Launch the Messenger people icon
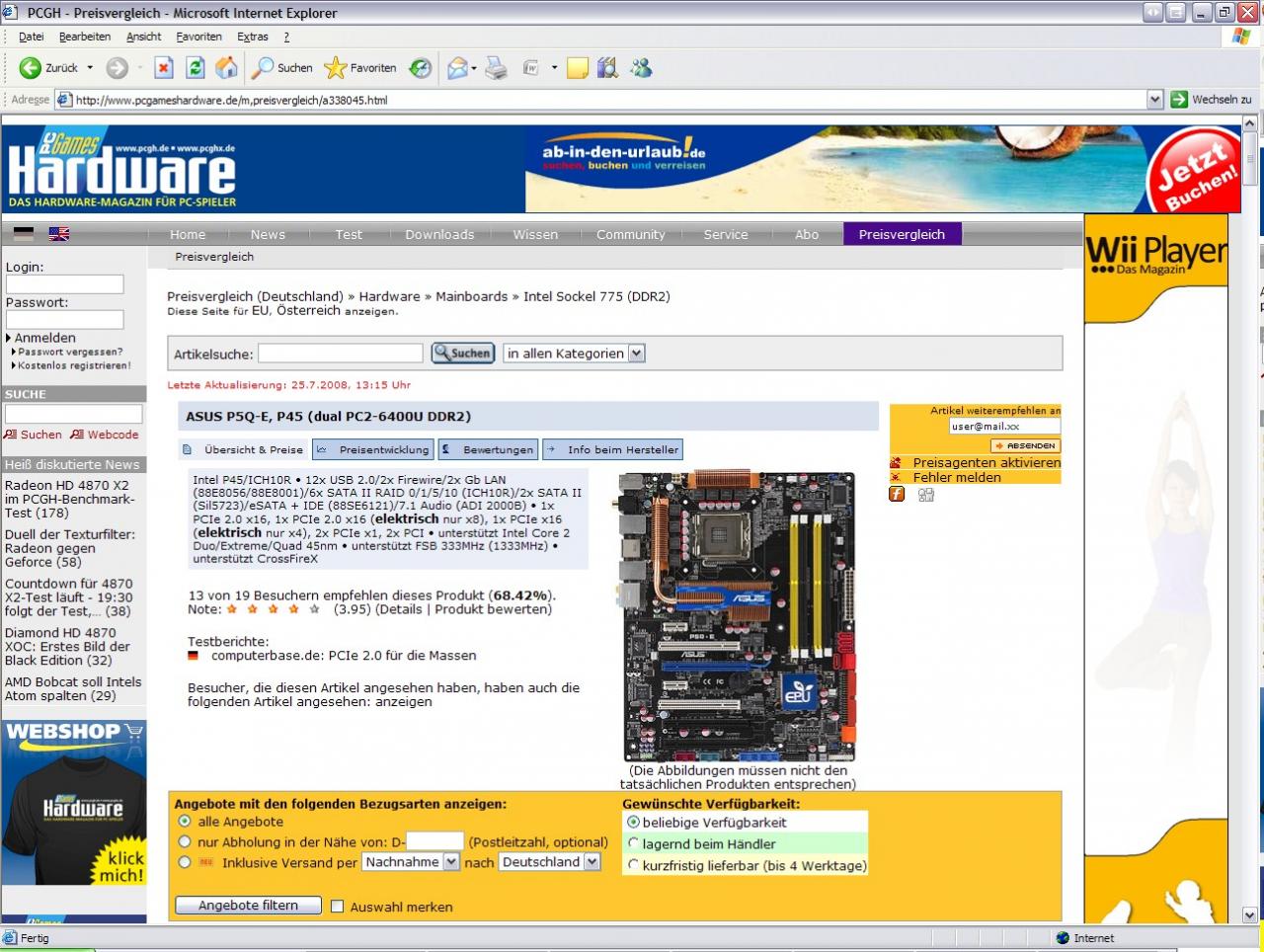Image resolution: width=1264 pixels, height=952 pixels. click(642, 68)
